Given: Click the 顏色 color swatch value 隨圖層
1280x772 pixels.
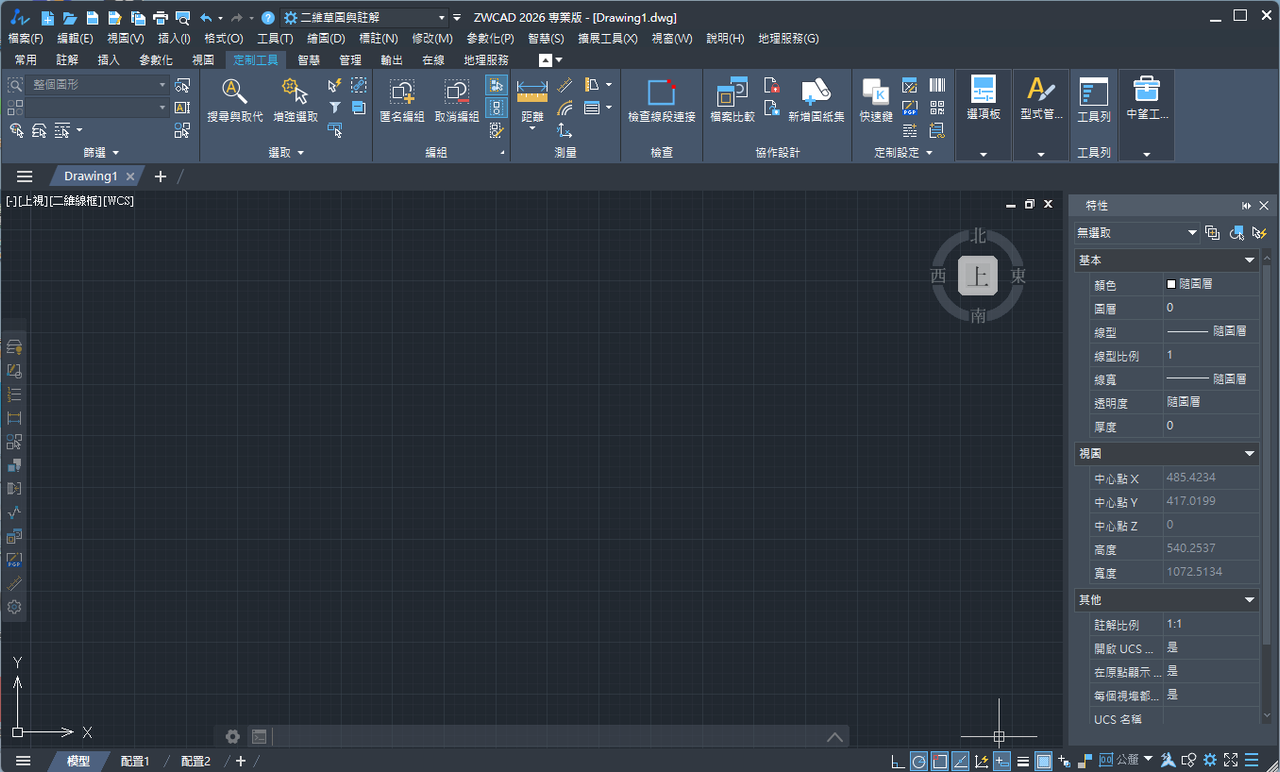Looking at the screenshot, I should (x=1210, y=284).
